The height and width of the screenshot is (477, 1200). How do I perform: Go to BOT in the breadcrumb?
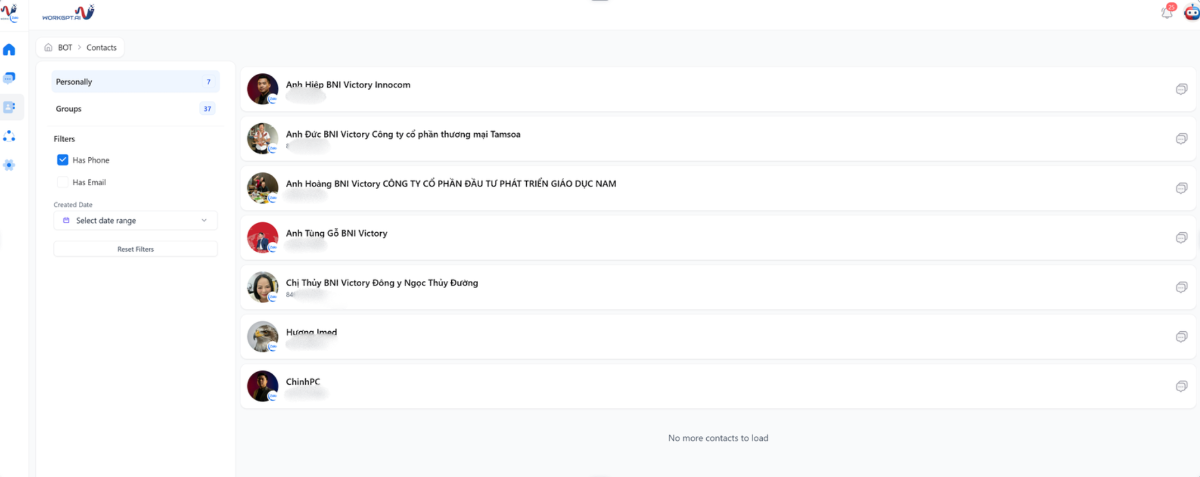pos(65,47)
